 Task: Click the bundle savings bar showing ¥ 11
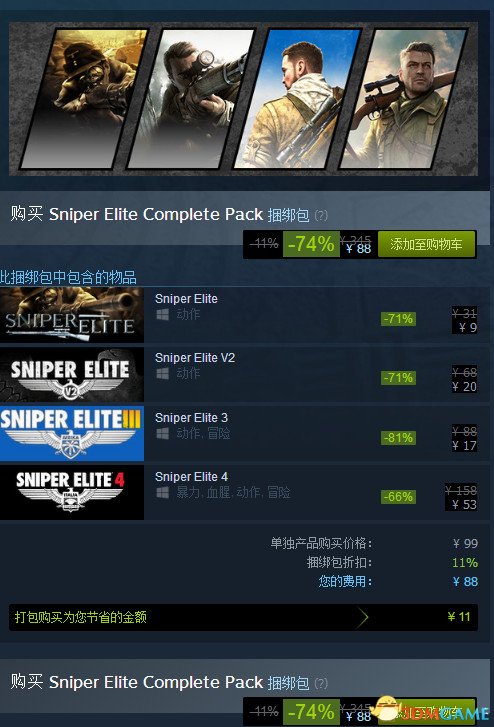click(x=244, y=617)
